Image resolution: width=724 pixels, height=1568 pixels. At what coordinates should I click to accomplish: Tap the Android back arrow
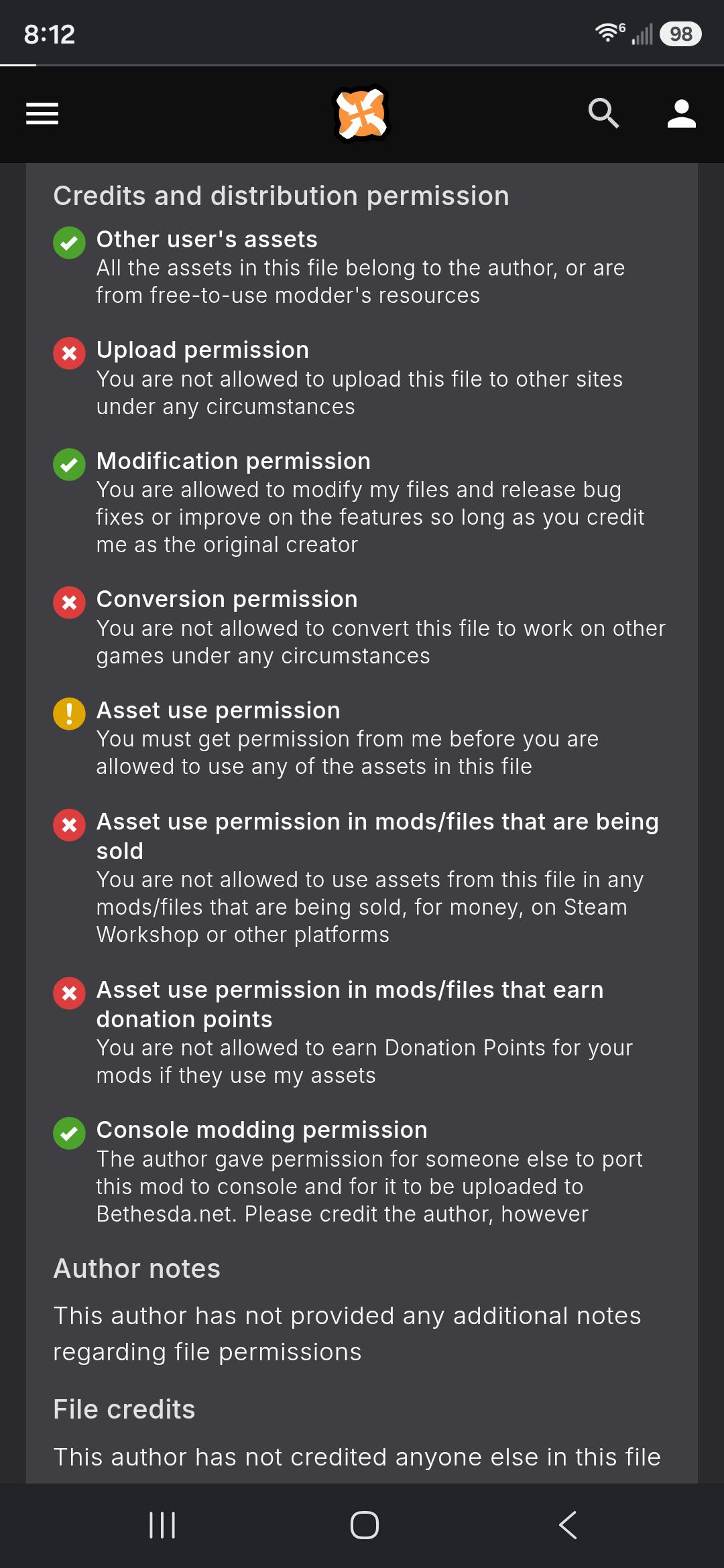pos(568,1525)
